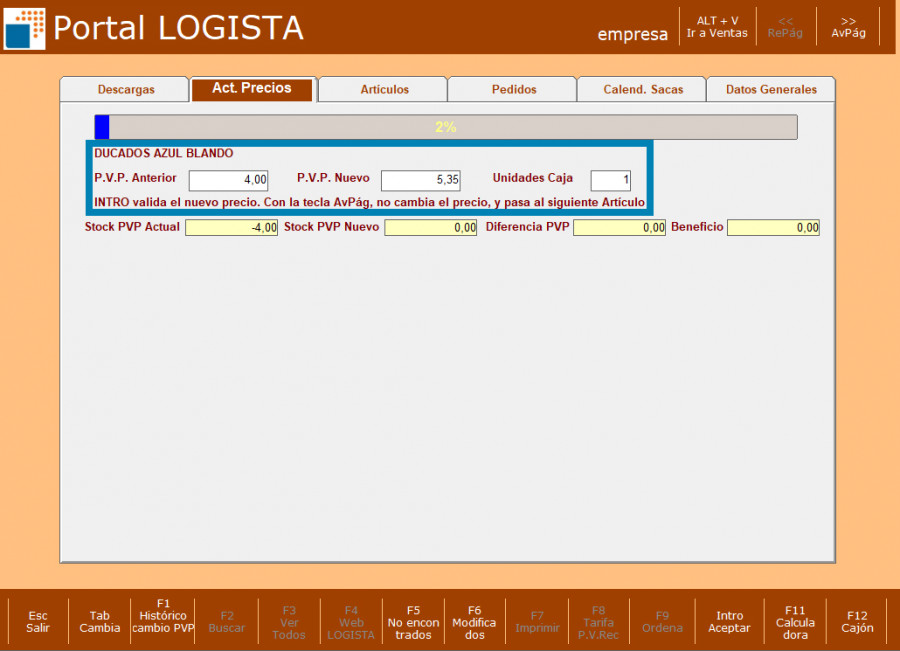This screenshot has width=900, height=651.
Task: Open the F11 Calculadora
Action: click(795, 622)
